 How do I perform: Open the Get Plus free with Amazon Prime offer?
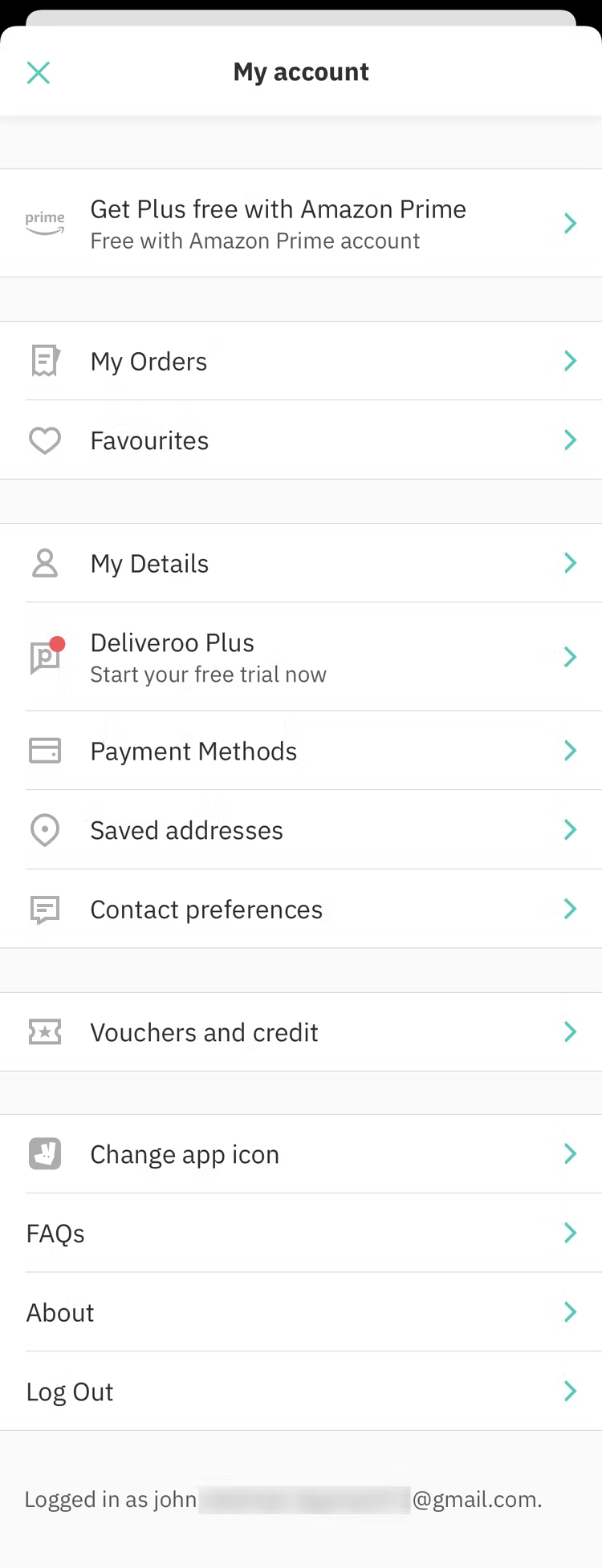coord(278,223)
